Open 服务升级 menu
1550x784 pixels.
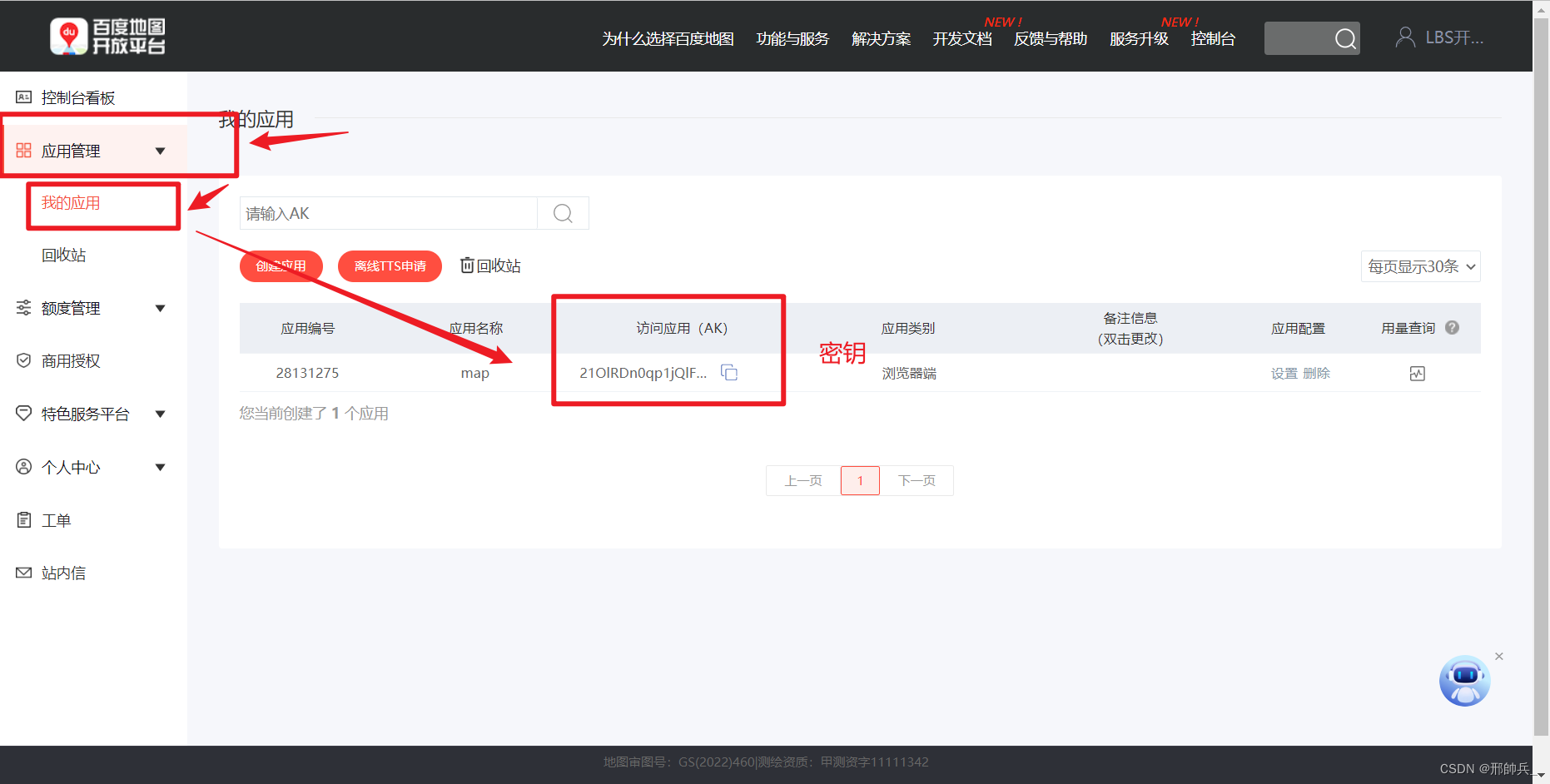(1139, 38)
